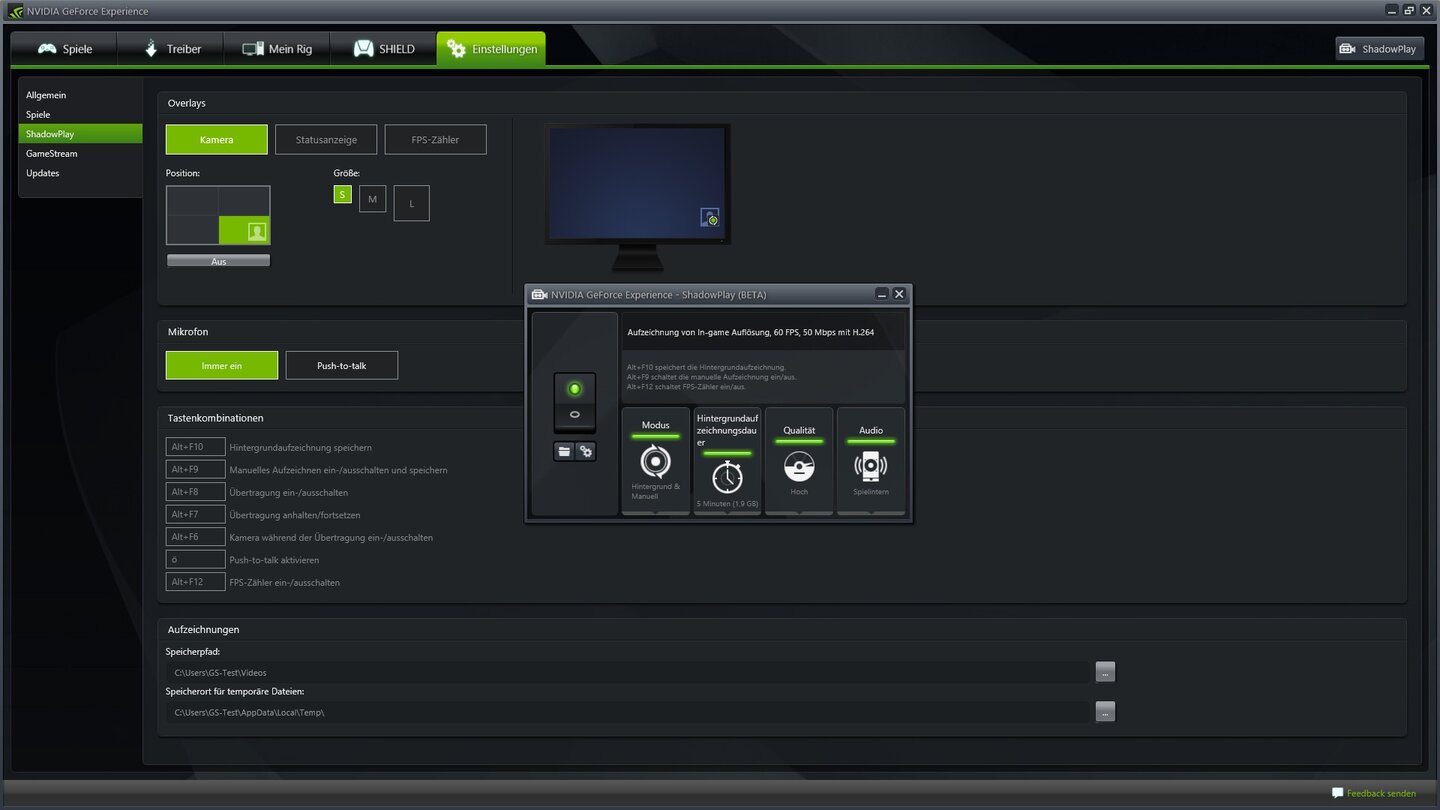Select overlay size L
This screenshot has height=810, width=1440.
(x=411, y=203)
